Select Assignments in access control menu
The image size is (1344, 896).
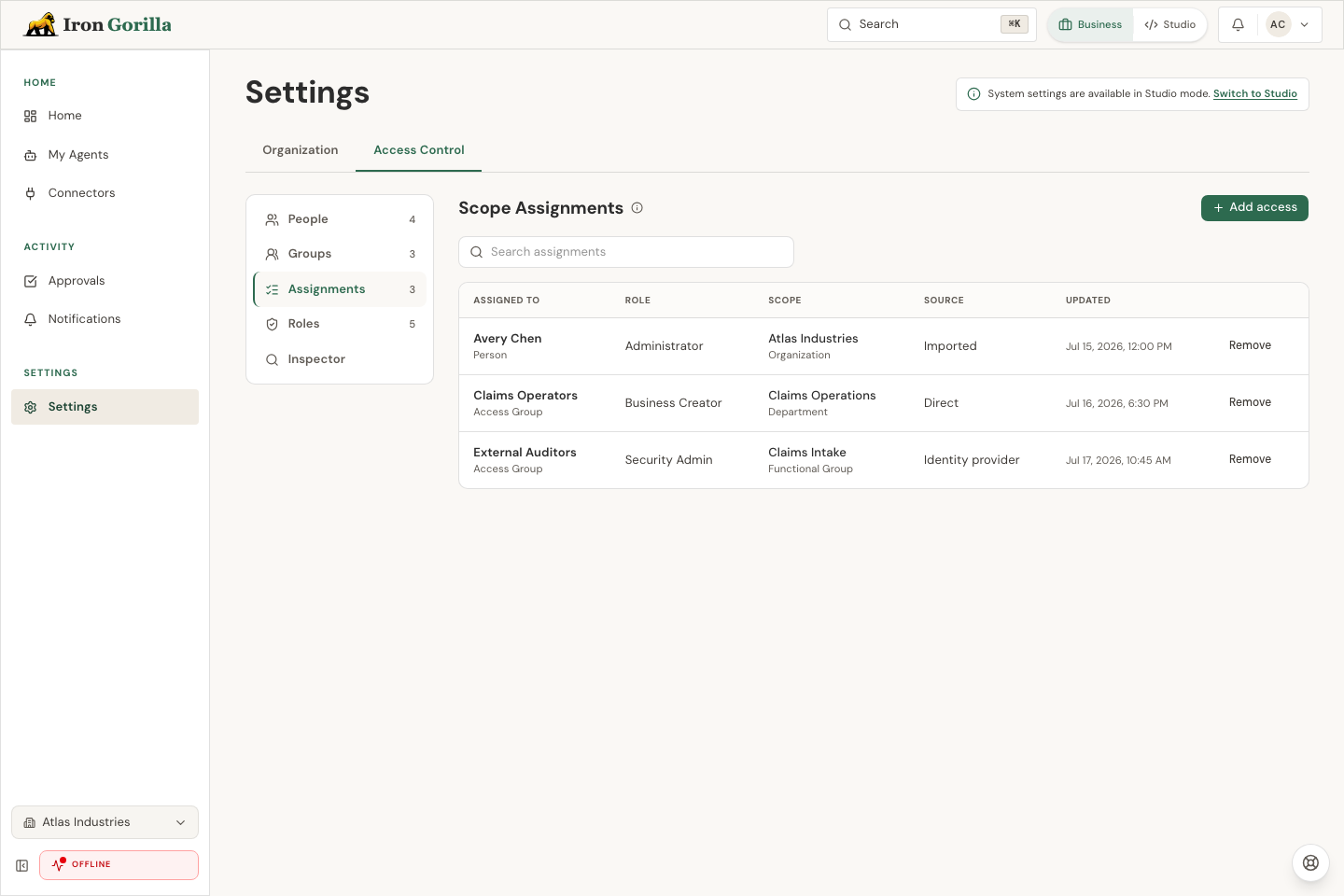pyautogui.click(x=340, y=289)
